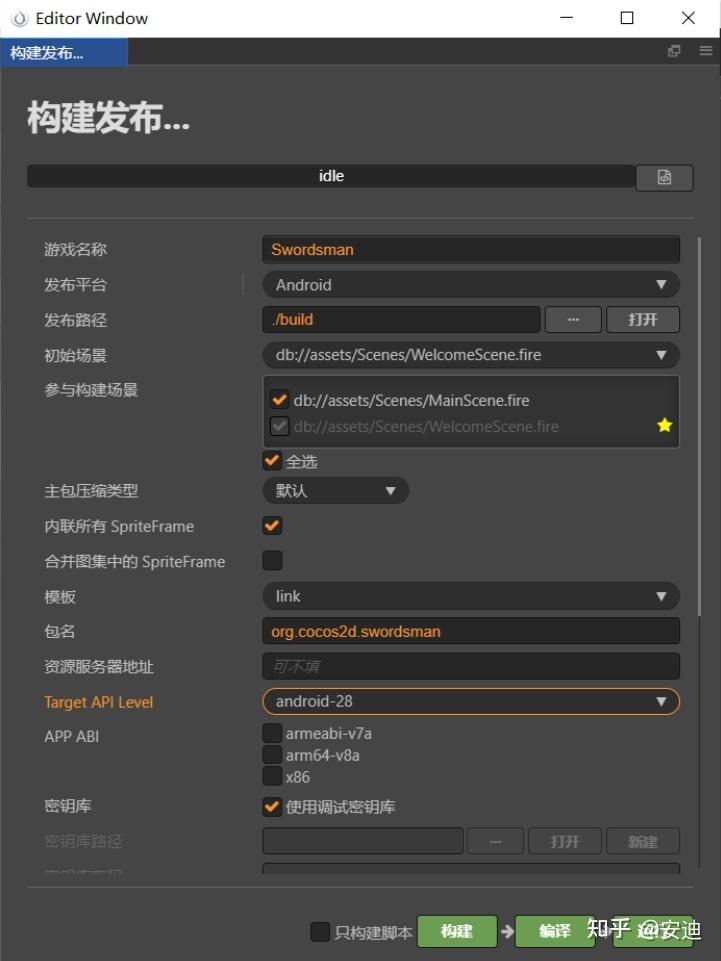Click the ... button beside keystore path
721x961 pixels.
pyautogui.click(x=495, y=841)
